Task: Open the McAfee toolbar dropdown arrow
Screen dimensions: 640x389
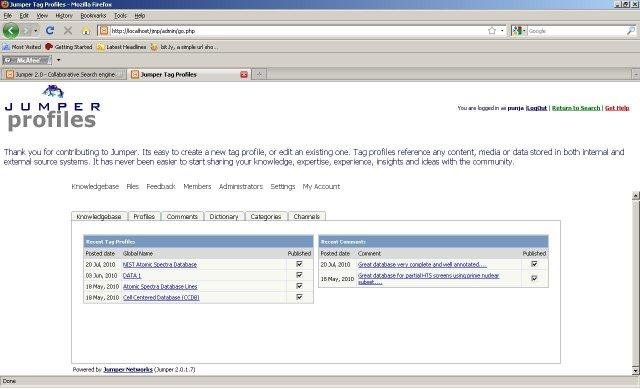Action: [58, 60]
